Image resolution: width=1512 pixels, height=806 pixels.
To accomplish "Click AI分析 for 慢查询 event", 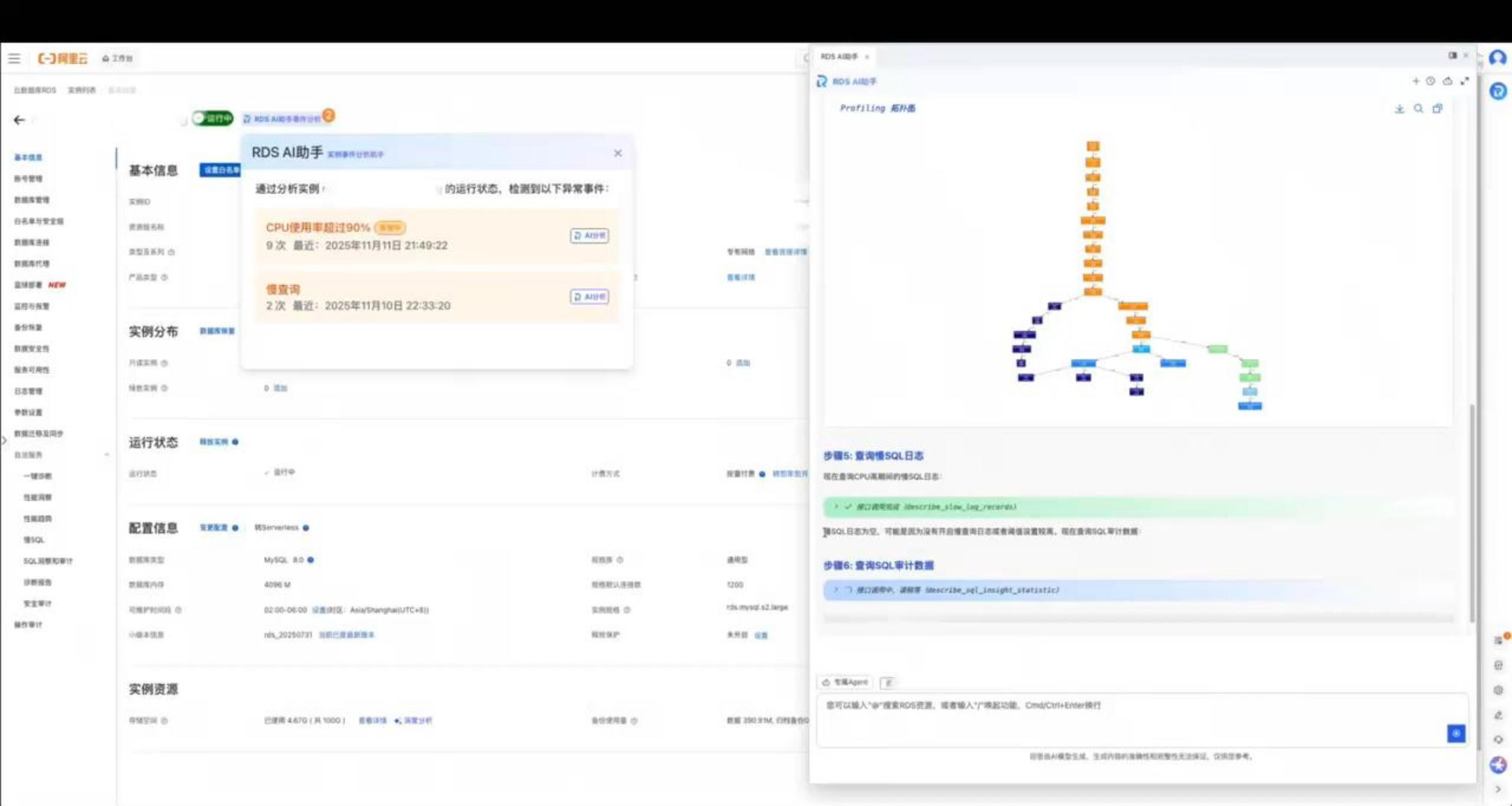I will point(589,297).
